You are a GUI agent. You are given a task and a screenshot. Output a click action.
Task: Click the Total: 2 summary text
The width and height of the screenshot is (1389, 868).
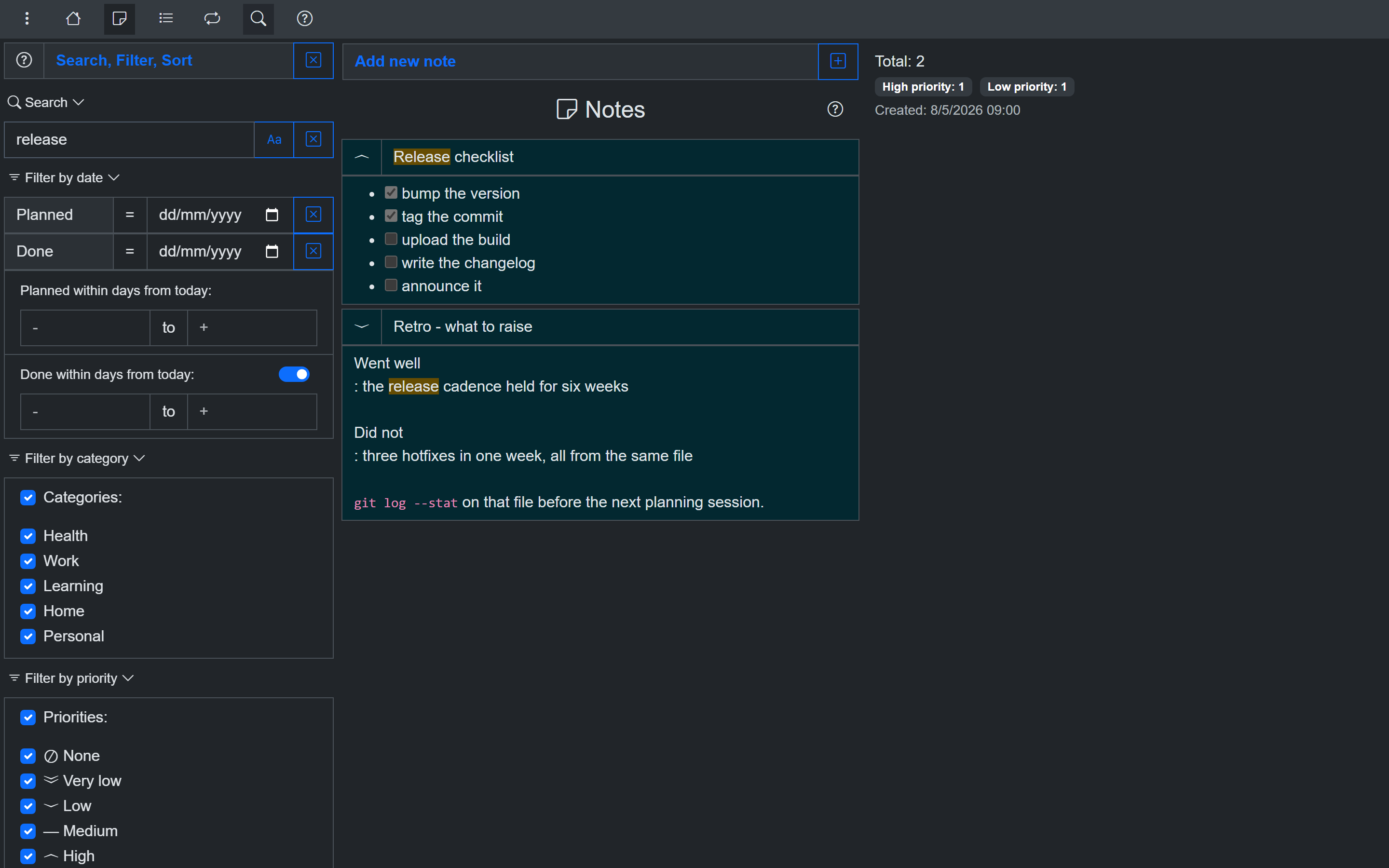click(899, 61)
